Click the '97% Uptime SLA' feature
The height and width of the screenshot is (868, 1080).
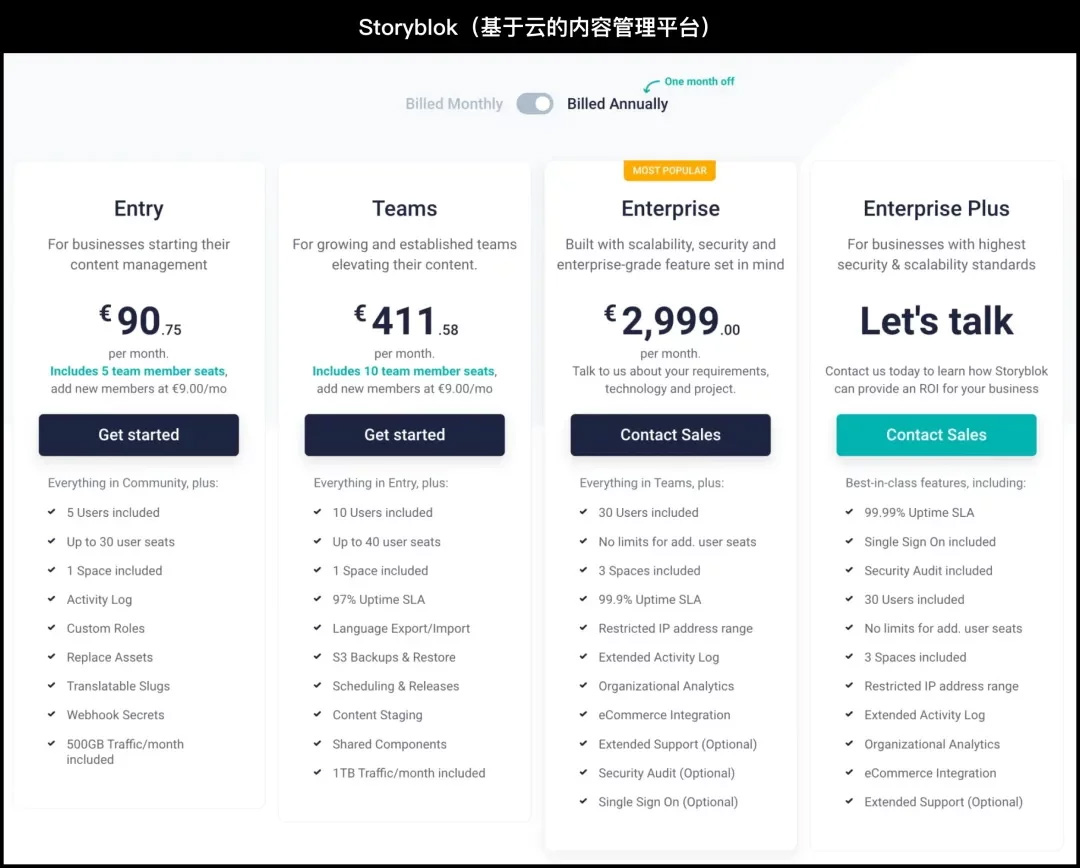click(378, 599)
